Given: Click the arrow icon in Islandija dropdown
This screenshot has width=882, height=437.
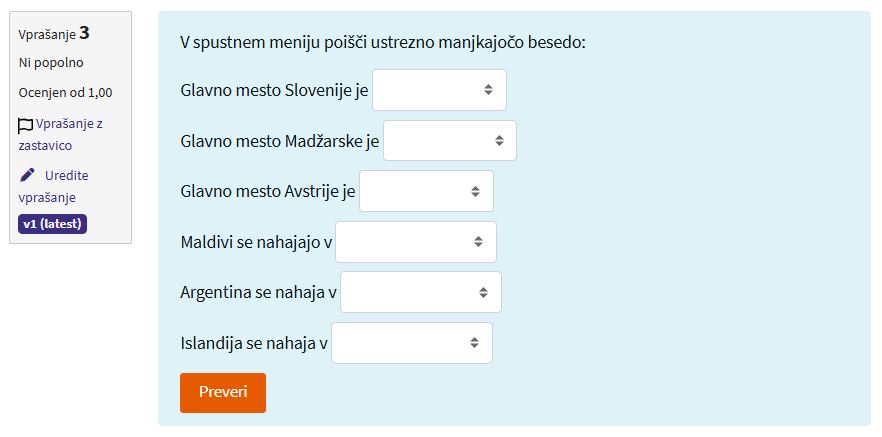Looking at the screenshot, I should tap(474, 343).
